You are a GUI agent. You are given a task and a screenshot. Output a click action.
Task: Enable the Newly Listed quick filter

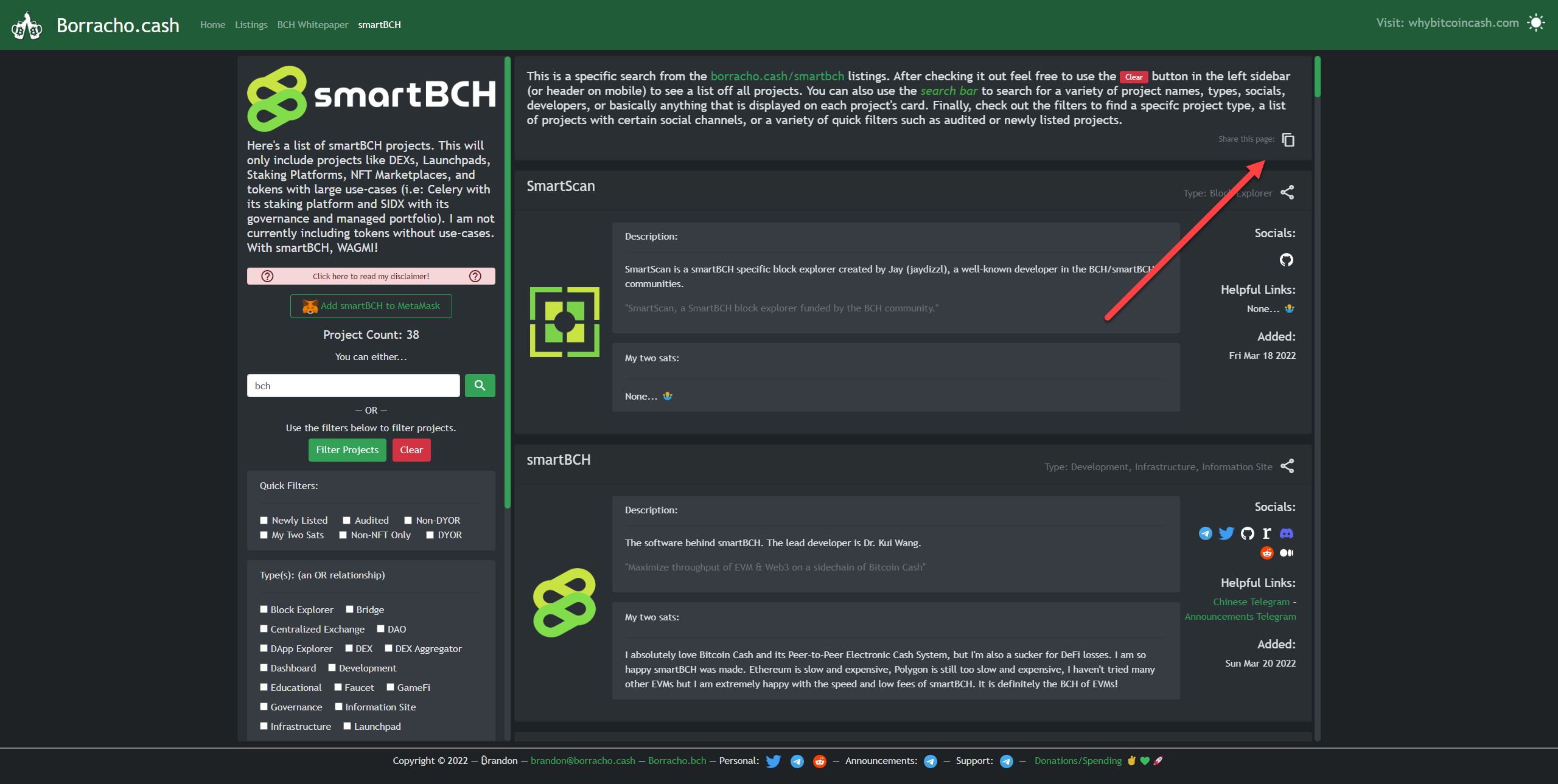coord(264,521)
